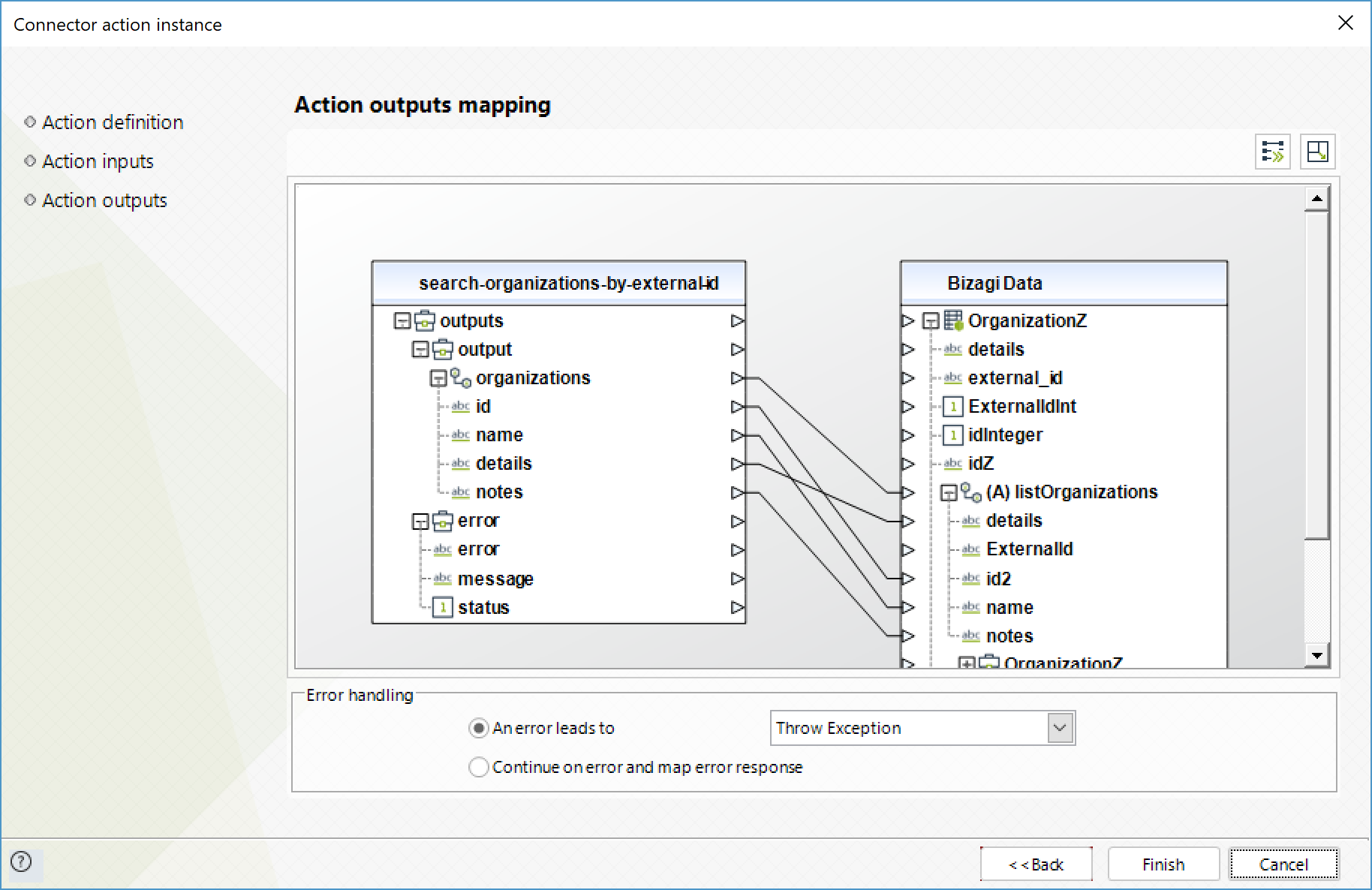The width and height of the screenshot is (1372, 890).
Task: Click the input connector arrow beside listOrganizations
Action: click(908, 492)
